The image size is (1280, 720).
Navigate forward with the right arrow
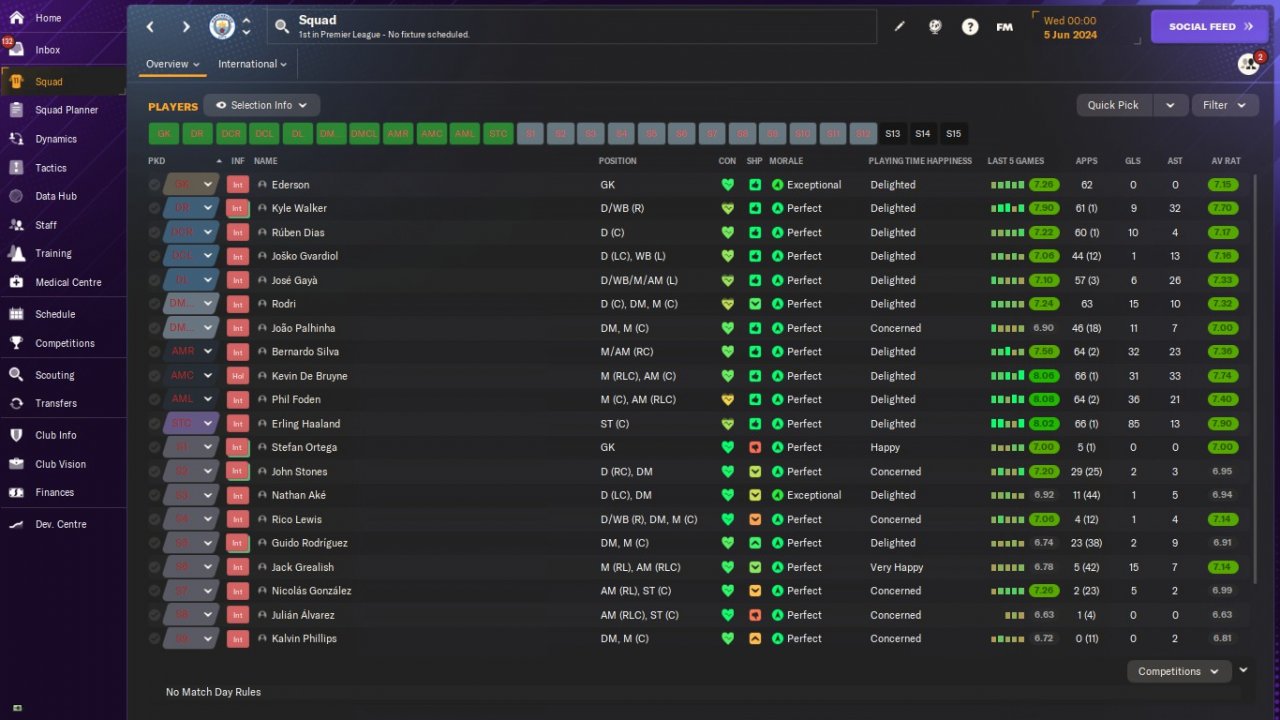tap(186, 27)
